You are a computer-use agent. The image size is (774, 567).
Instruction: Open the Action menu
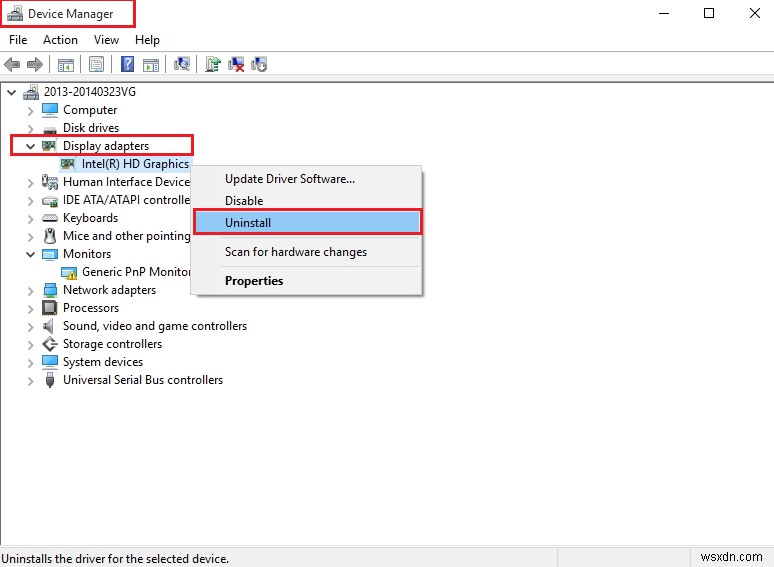[60, 40]
